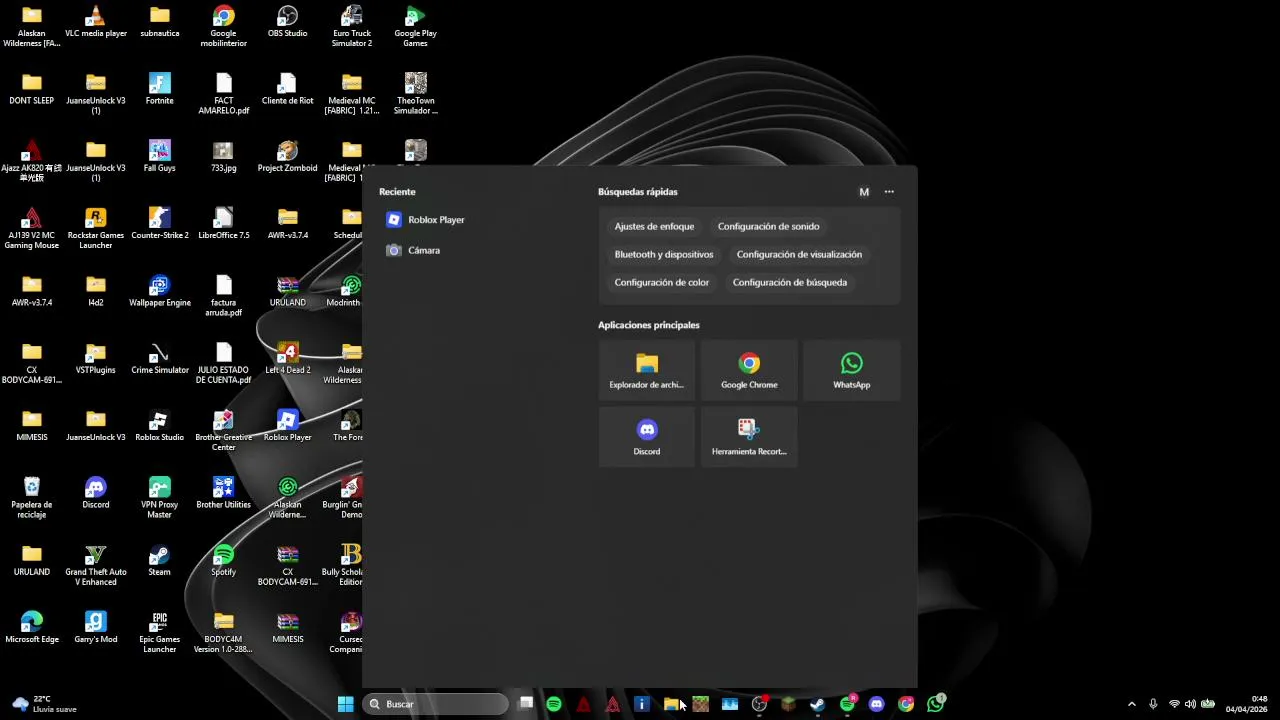Launch Google Chrome tile in Aplicaciones principales
Screen dimensions: 1280x720
(749, 371)
